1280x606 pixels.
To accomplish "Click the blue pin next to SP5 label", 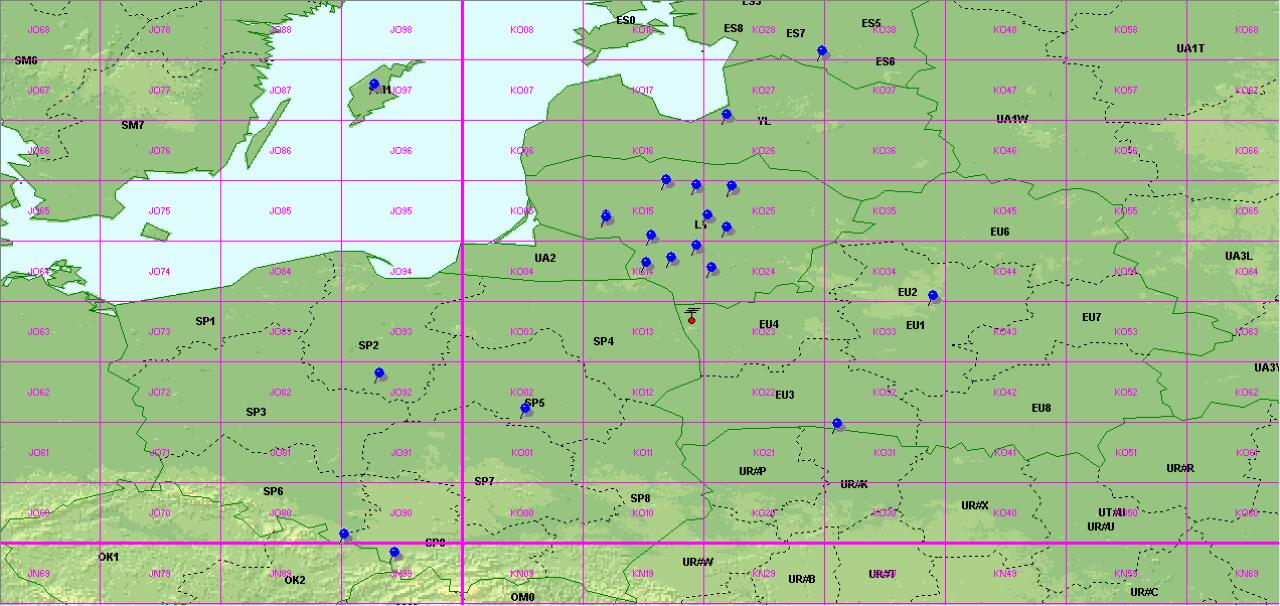I will pyautogui.click(x=526, y=409).
